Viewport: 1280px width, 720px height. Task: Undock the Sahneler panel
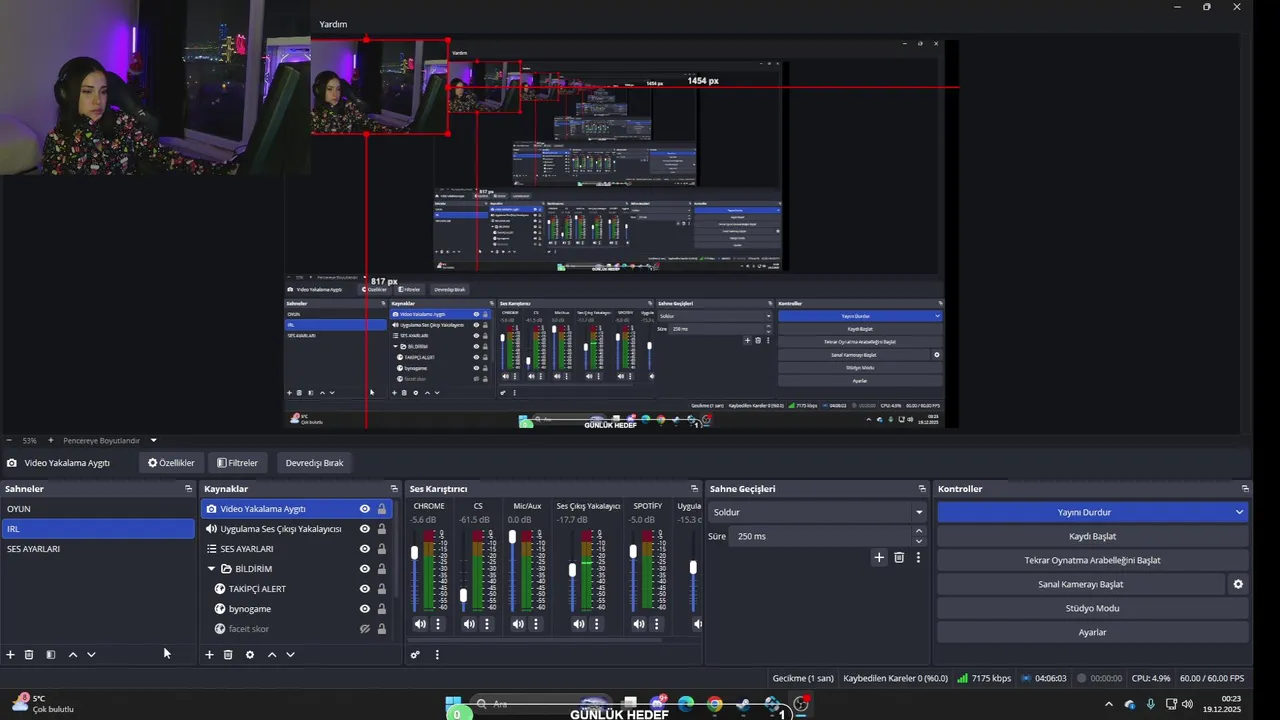(x=188, y=489)
